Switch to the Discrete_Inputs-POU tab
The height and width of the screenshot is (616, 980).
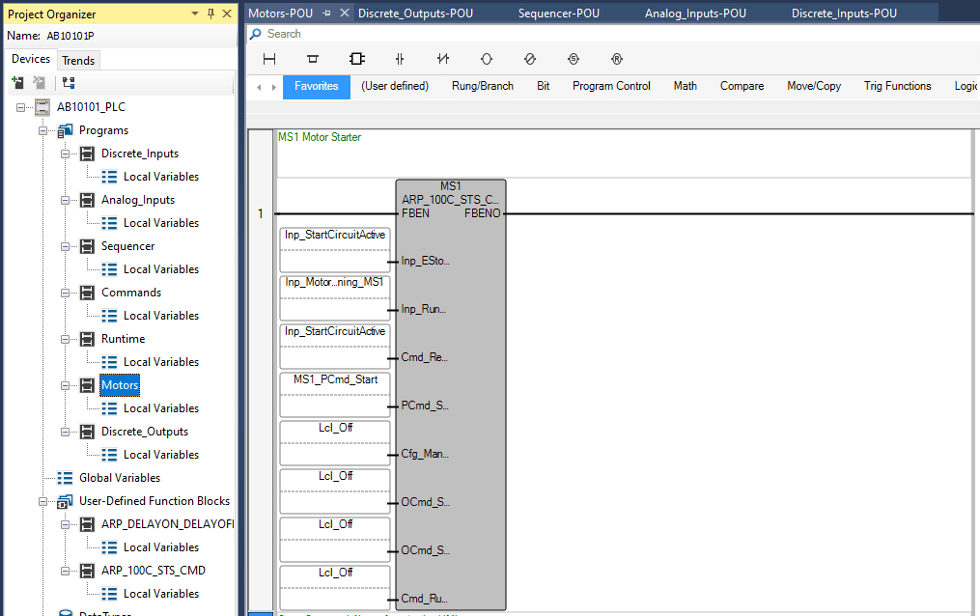click(x=844, y=13)
